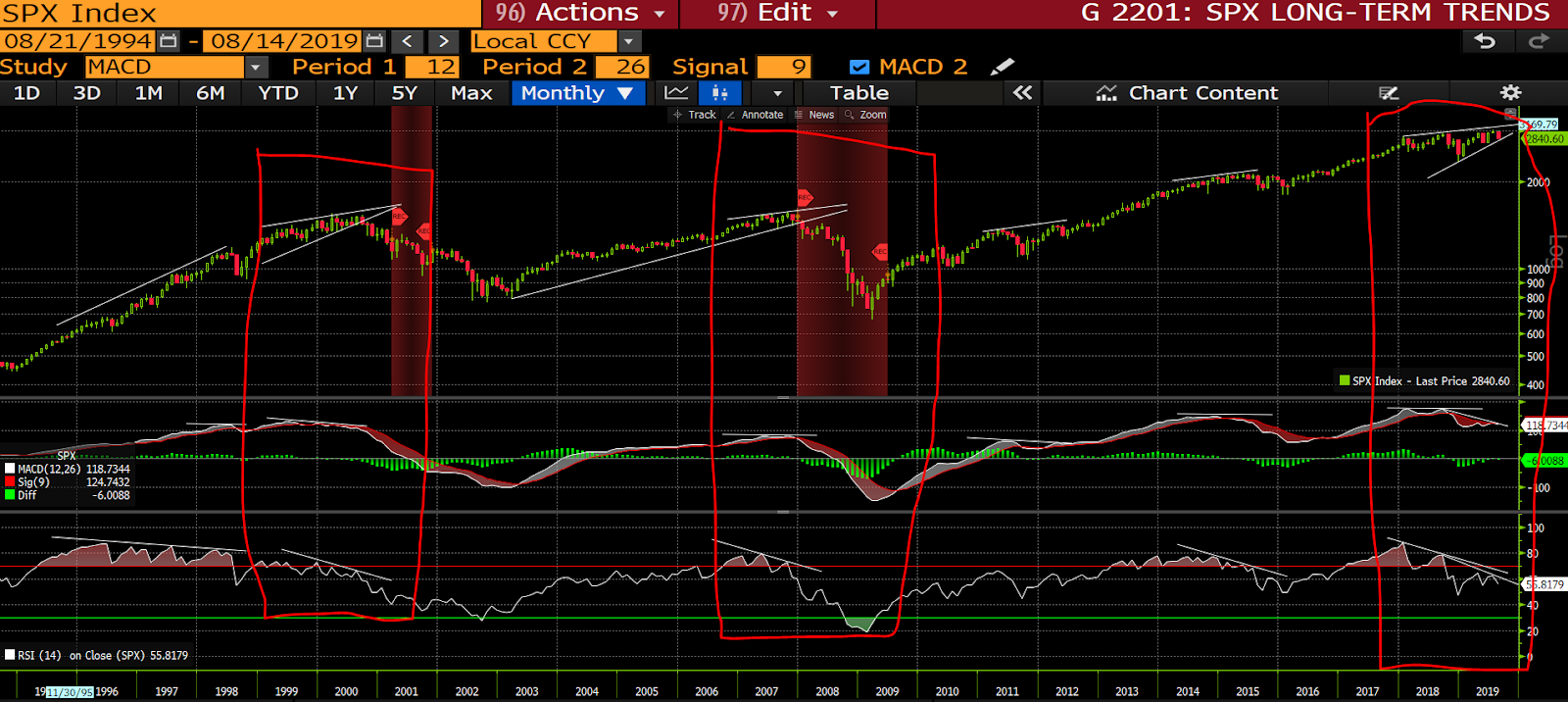Click the SPX Index Last Price legend
Viewport: 1568px width, 702px height.
[x=1425, y=381]
